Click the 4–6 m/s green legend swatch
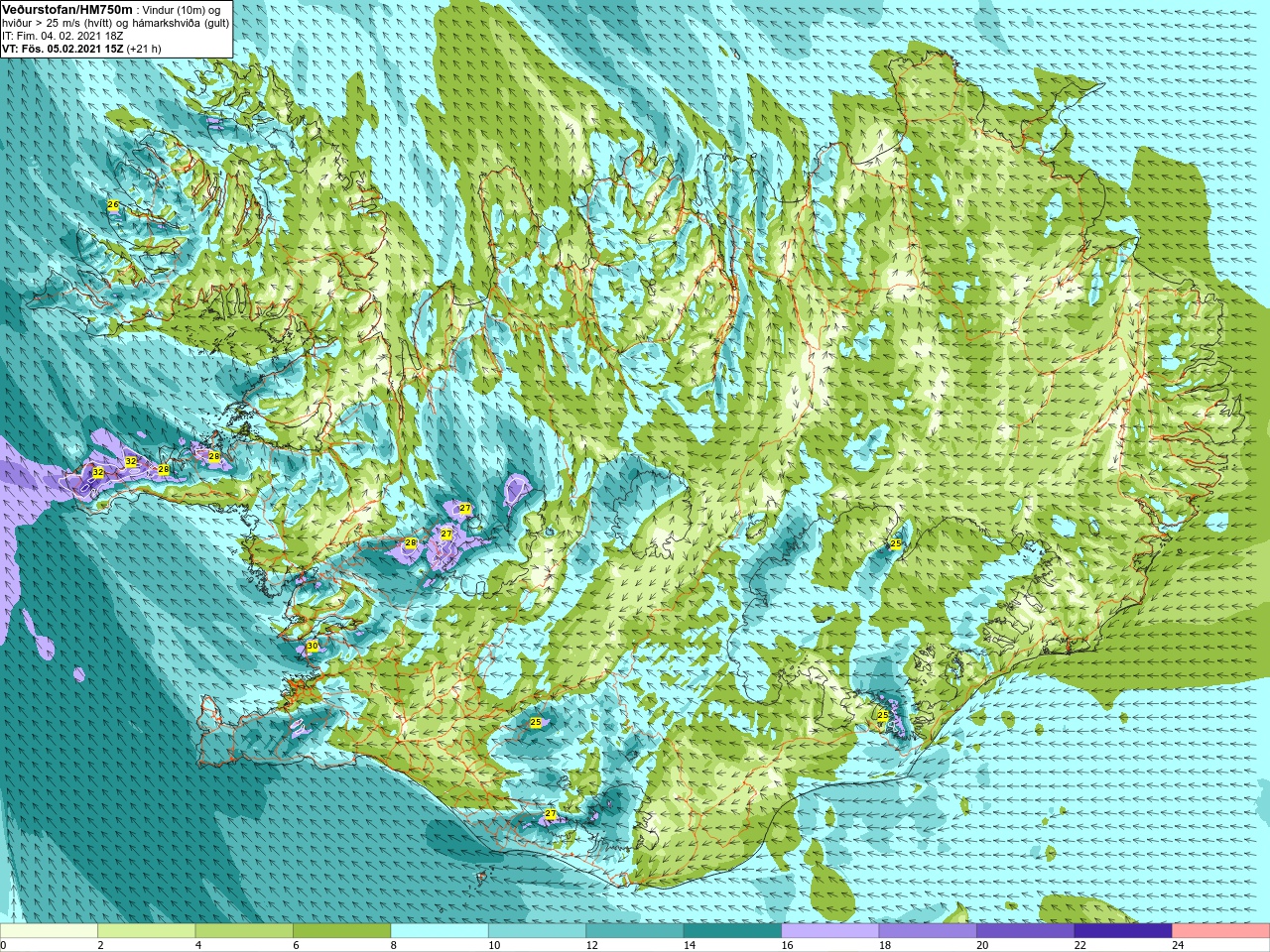 [244, 931]
